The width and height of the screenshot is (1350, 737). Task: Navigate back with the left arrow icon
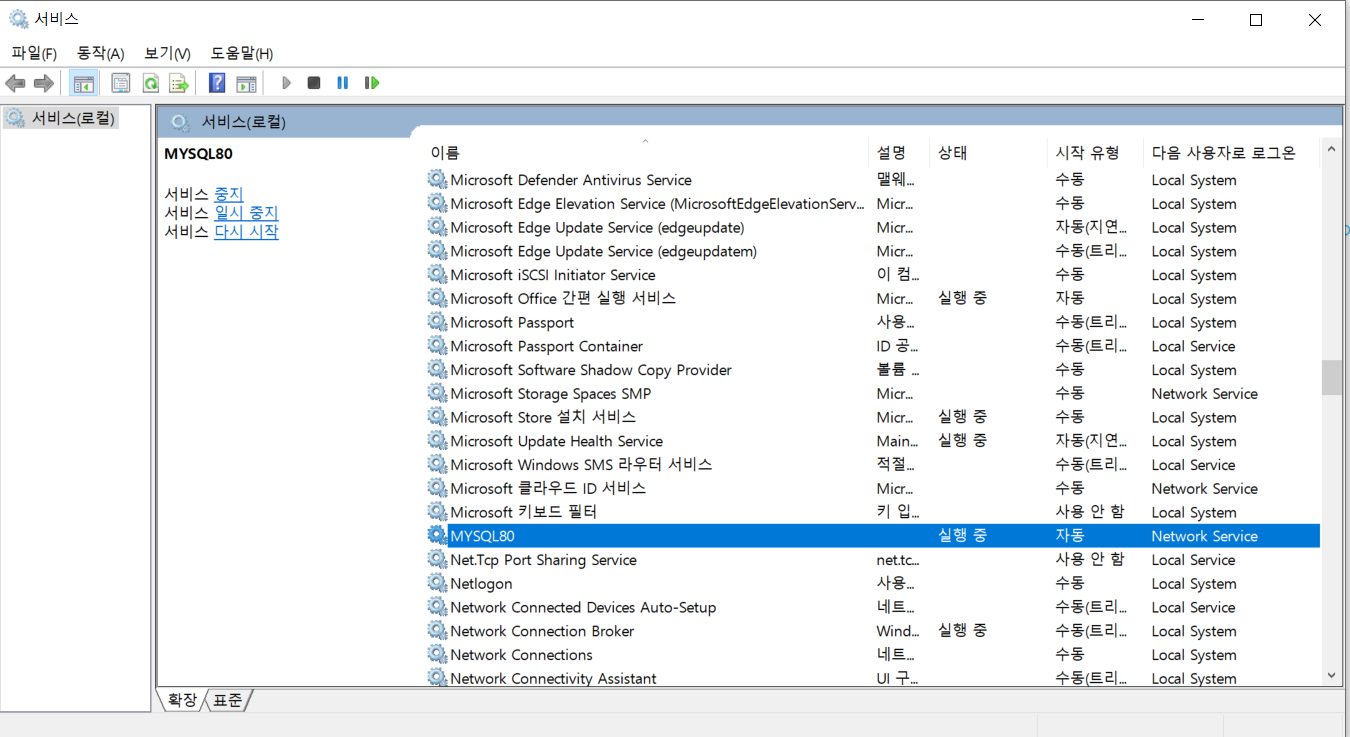click(15, 82)
